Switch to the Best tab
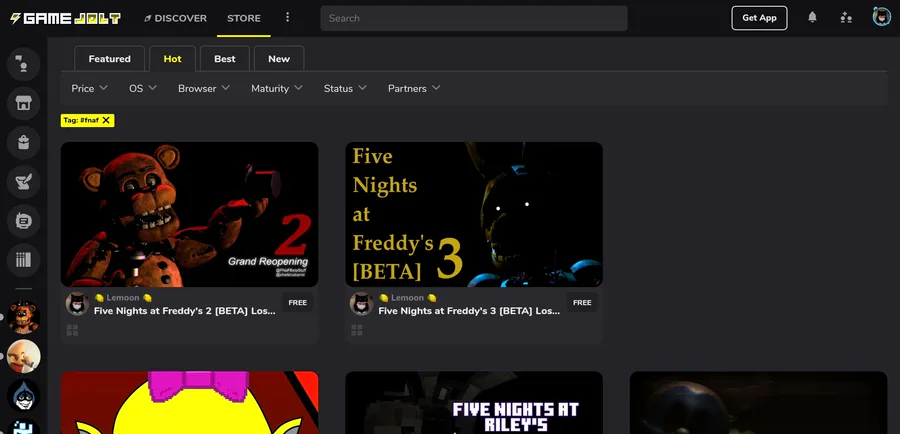900x434 pixels. [224, 59]
